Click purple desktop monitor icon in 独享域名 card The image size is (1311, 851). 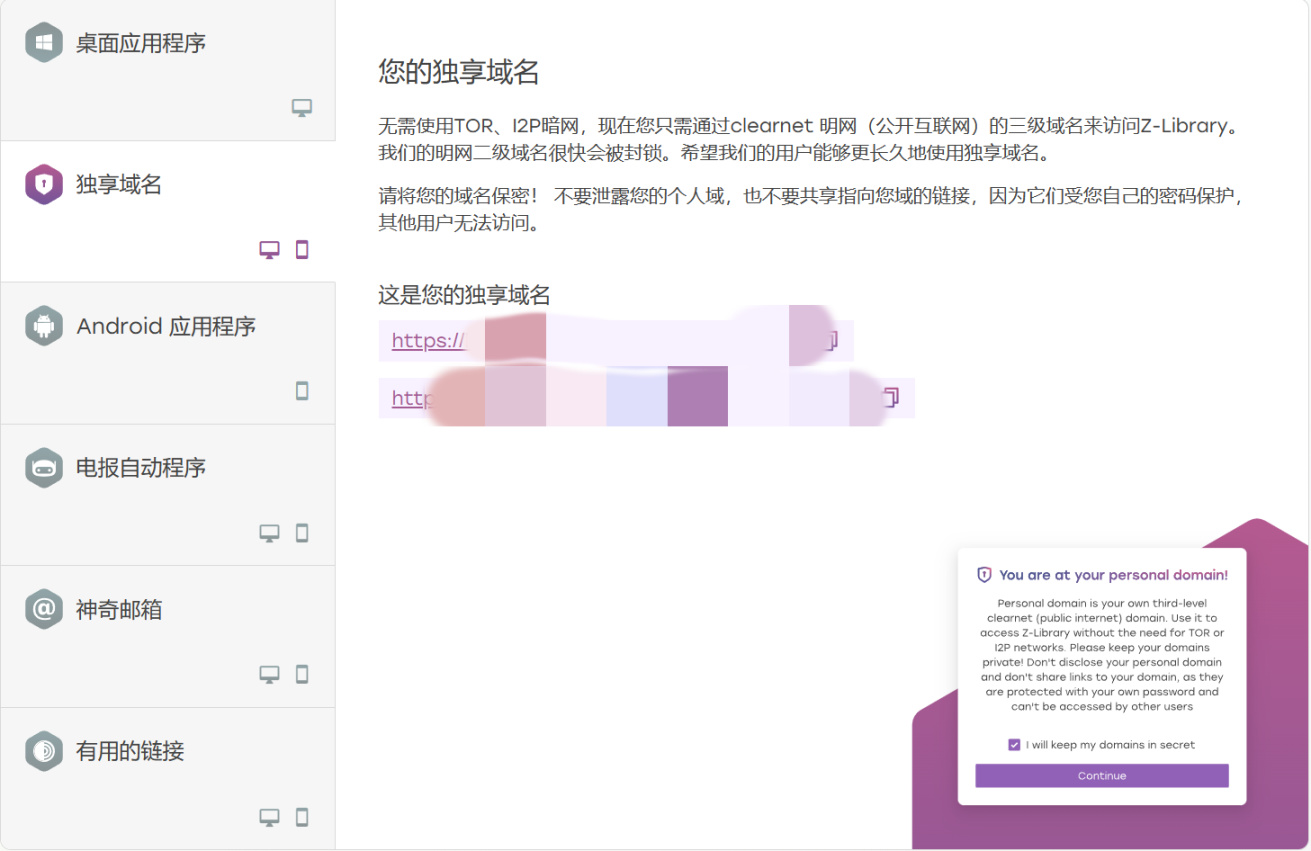tap(270, 250)
